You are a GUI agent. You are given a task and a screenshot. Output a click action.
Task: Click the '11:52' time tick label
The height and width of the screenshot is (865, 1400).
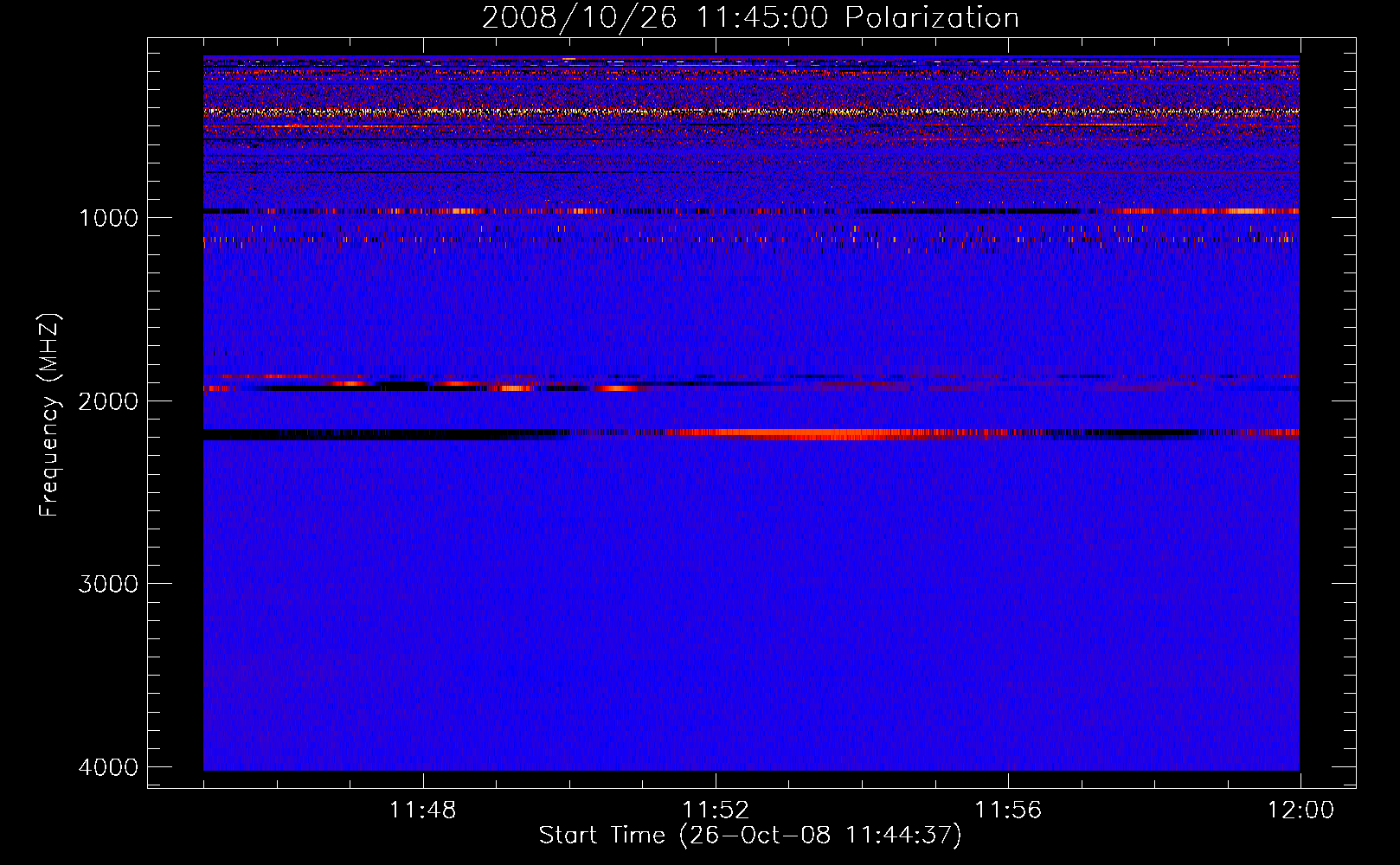(716, 811)
